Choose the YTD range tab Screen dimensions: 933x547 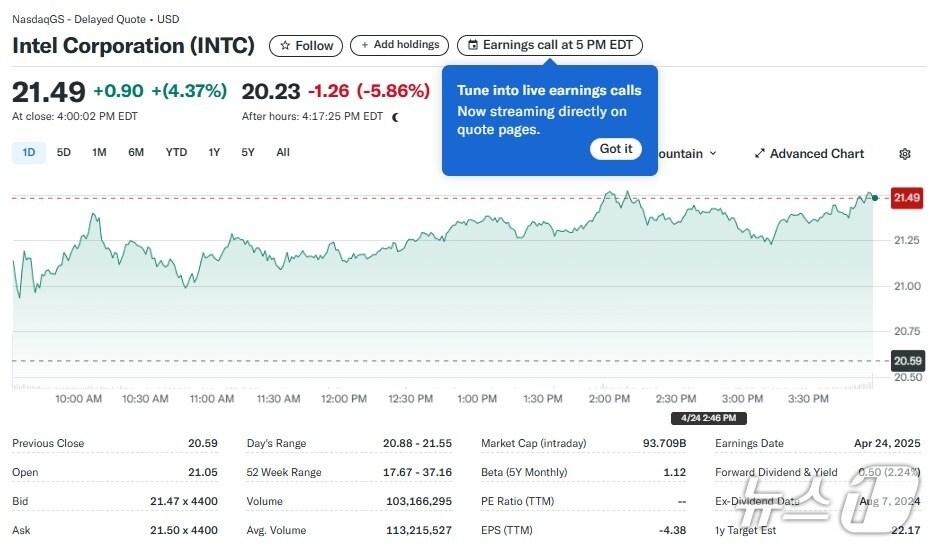pos(176,152)
